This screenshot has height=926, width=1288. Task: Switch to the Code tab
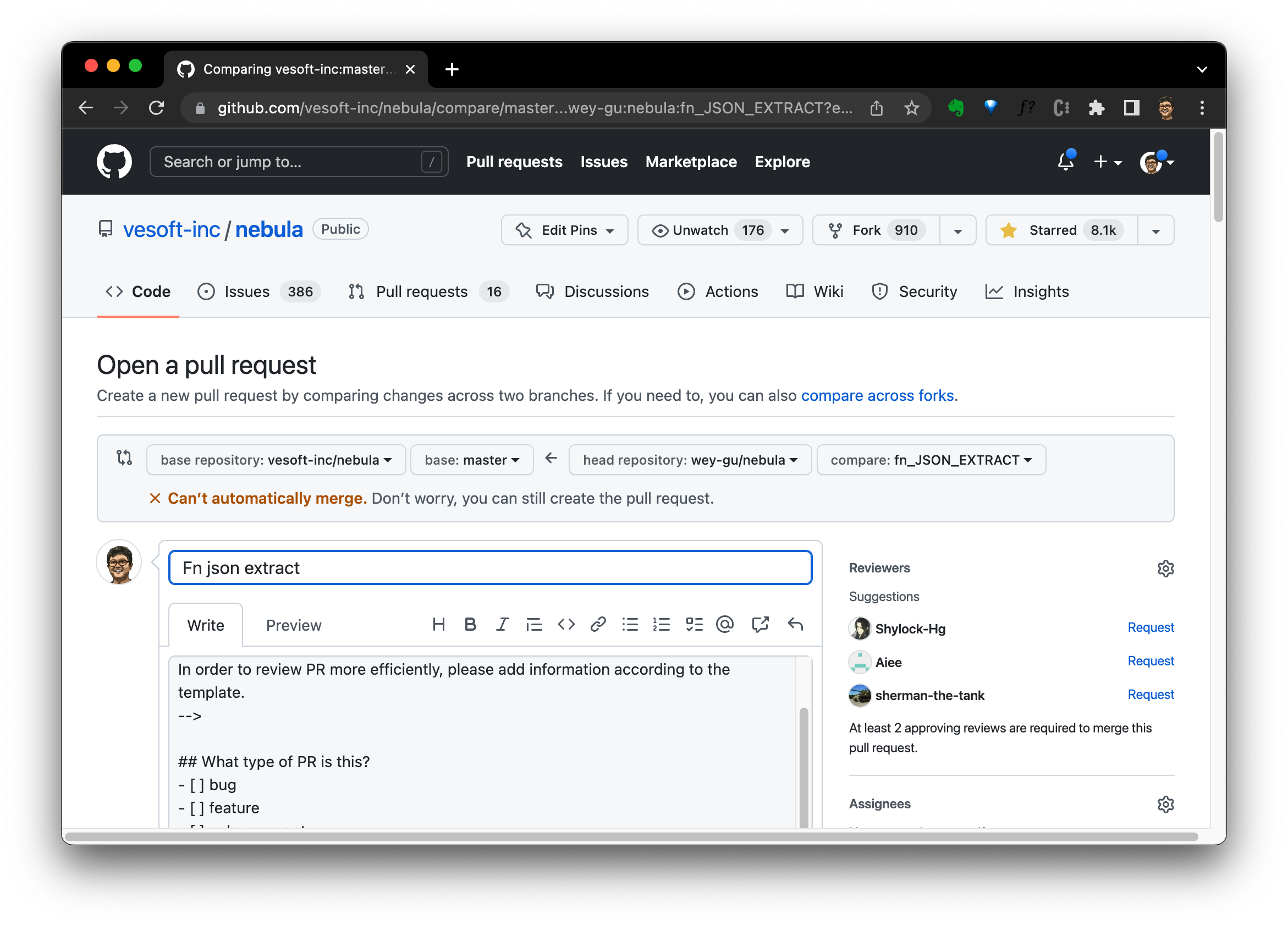tap(138, 291)
